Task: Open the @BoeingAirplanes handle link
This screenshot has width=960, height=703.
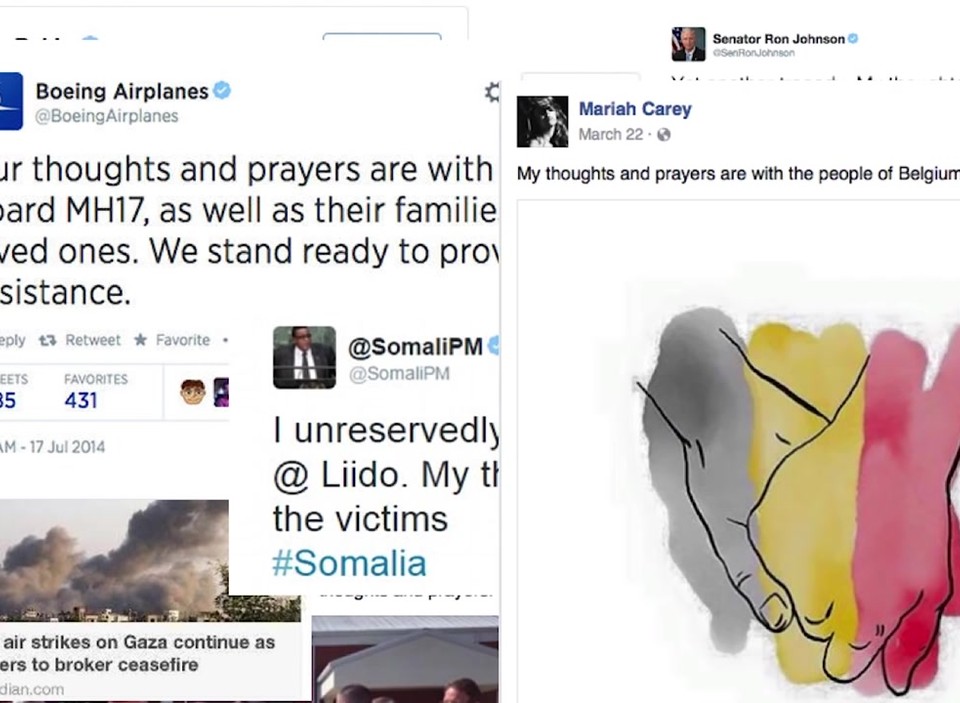Action: [107, 116]
